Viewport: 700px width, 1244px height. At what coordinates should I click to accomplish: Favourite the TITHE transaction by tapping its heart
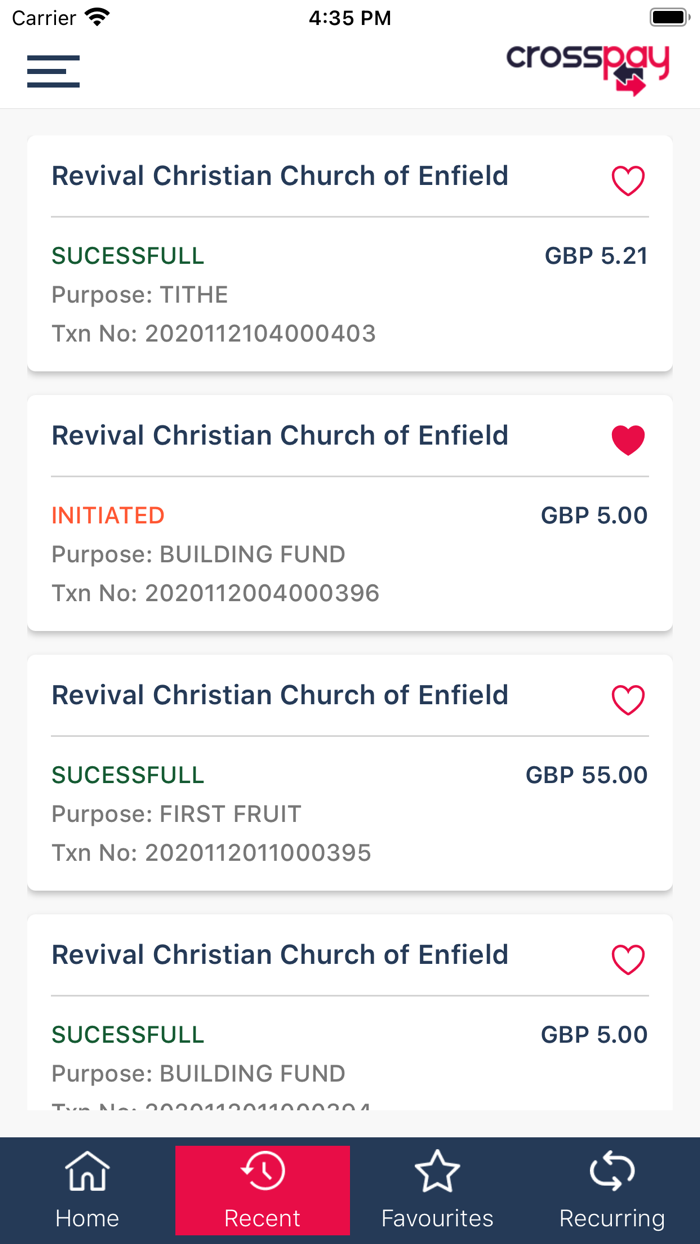[627, 181]
